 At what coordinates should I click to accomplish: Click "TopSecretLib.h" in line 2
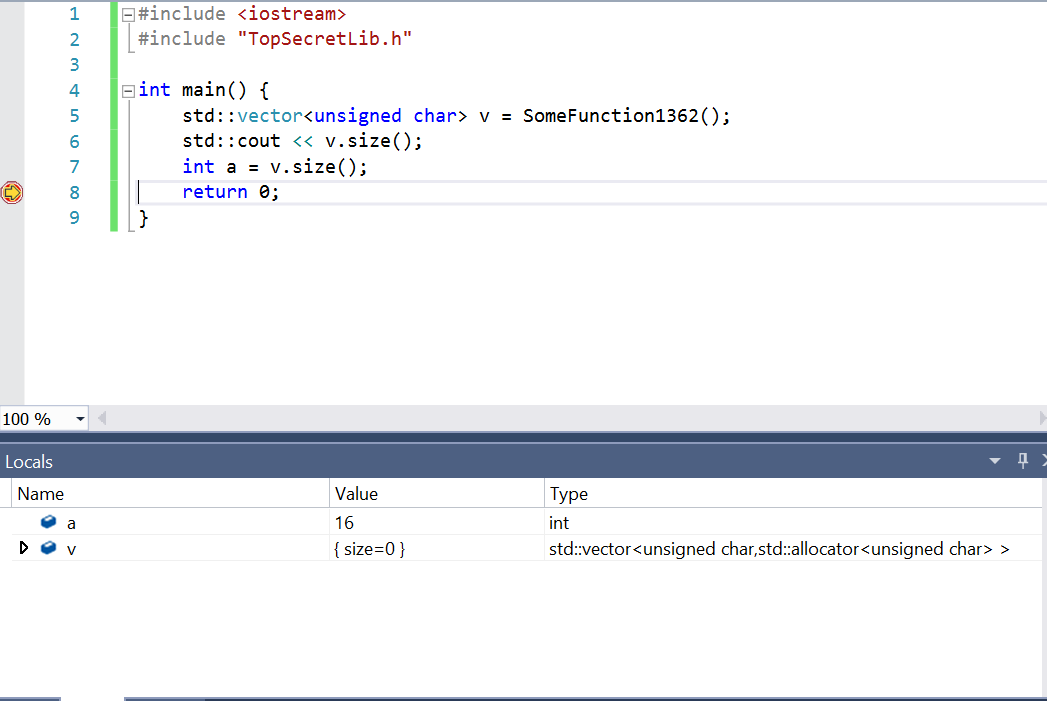click(x=325, y=39)
